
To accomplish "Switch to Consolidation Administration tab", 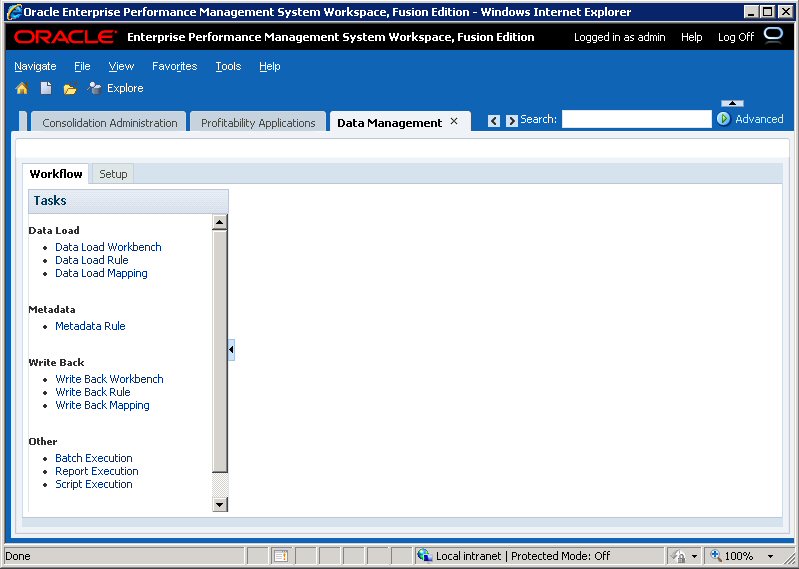I will pos(109,122).
